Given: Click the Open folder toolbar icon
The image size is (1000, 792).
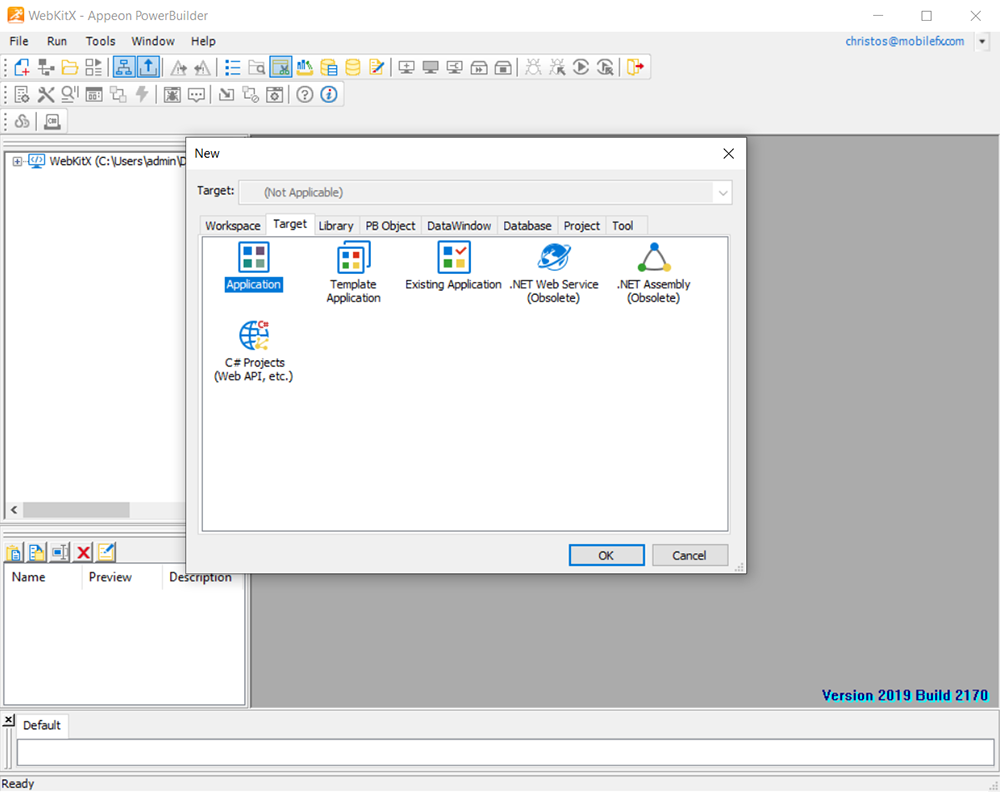Looking at the screenshot, I should (x=70, y=67).
